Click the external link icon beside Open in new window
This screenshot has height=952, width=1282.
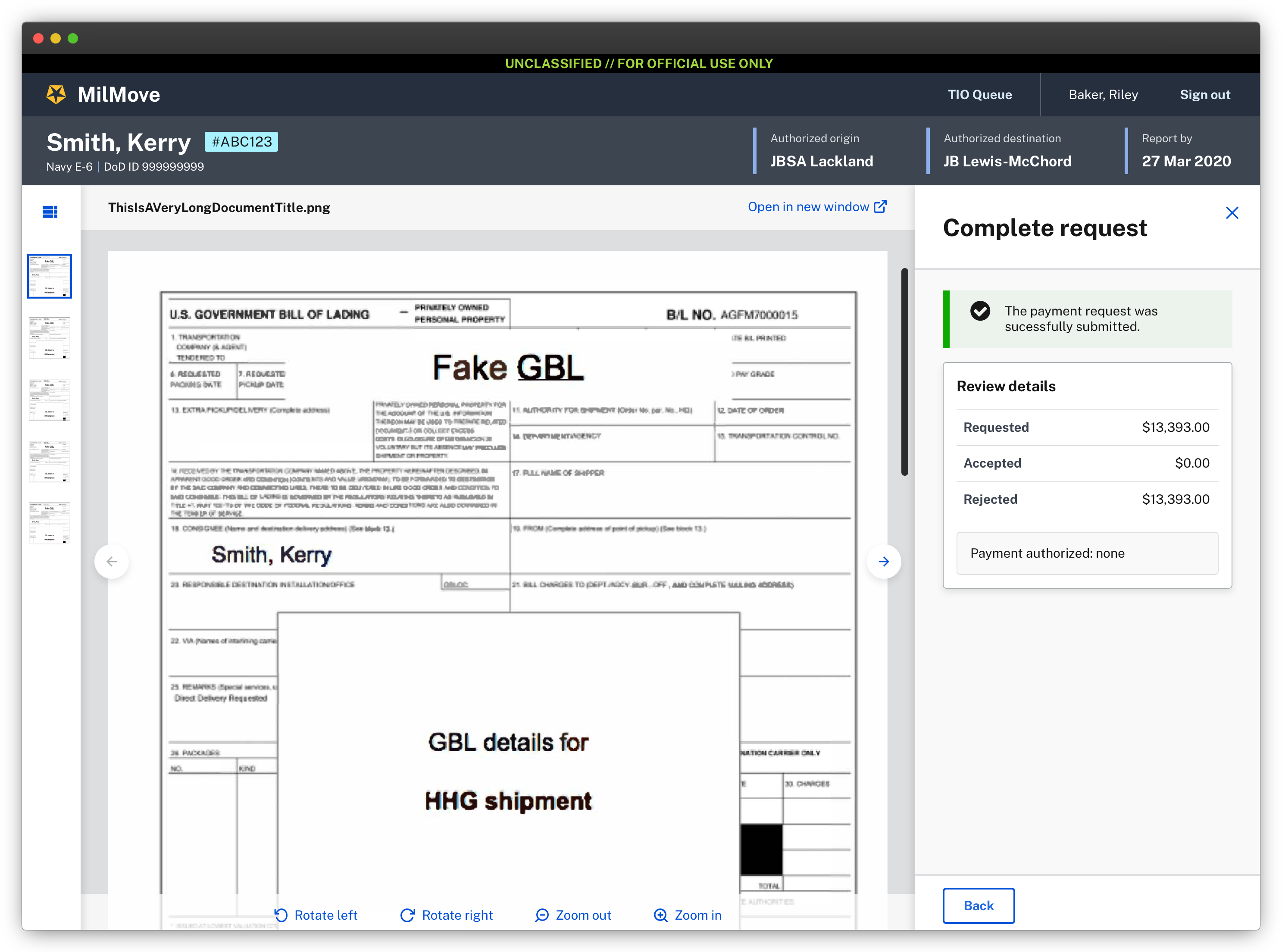tap(880, 207)
